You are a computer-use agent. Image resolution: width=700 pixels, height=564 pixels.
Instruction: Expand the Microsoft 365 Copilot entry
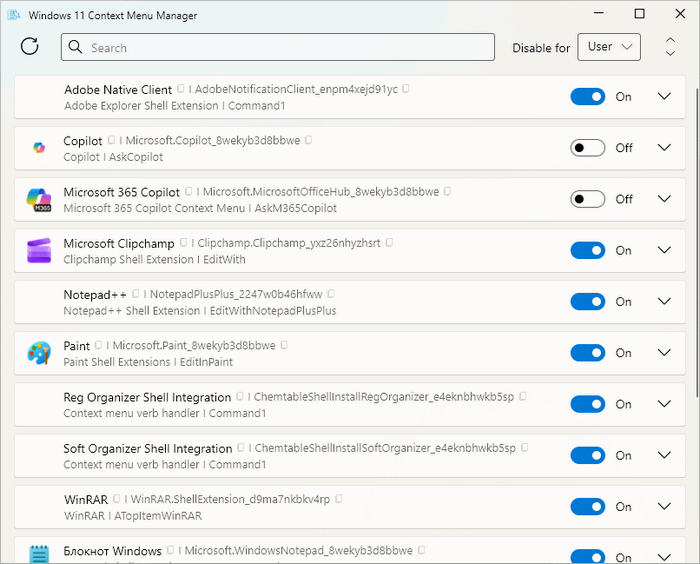coord(664,199)
